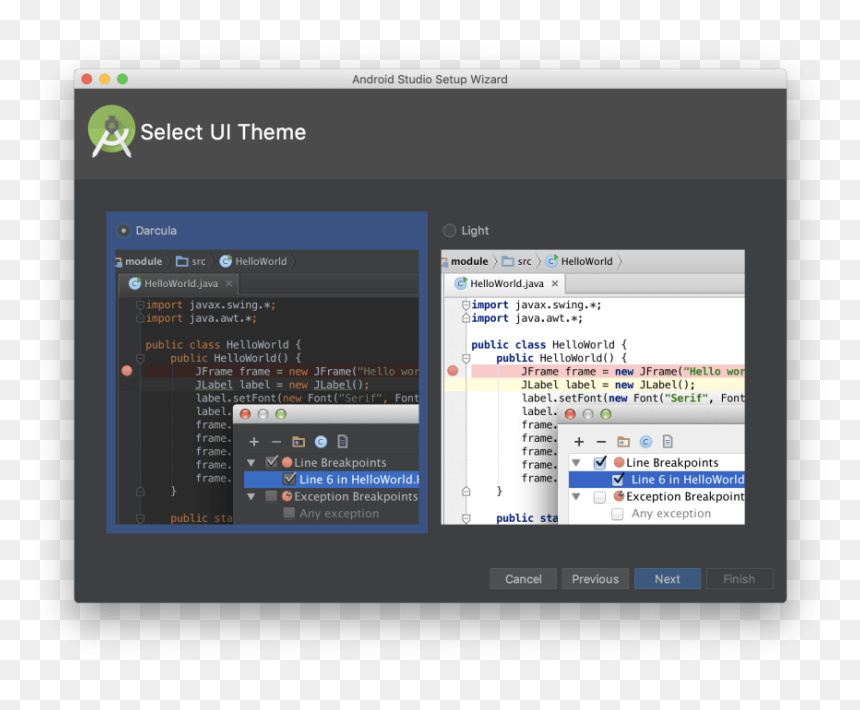Toggle Any exception checkbox in Darcula preview
860x710 pixels.
pos(289,513)
